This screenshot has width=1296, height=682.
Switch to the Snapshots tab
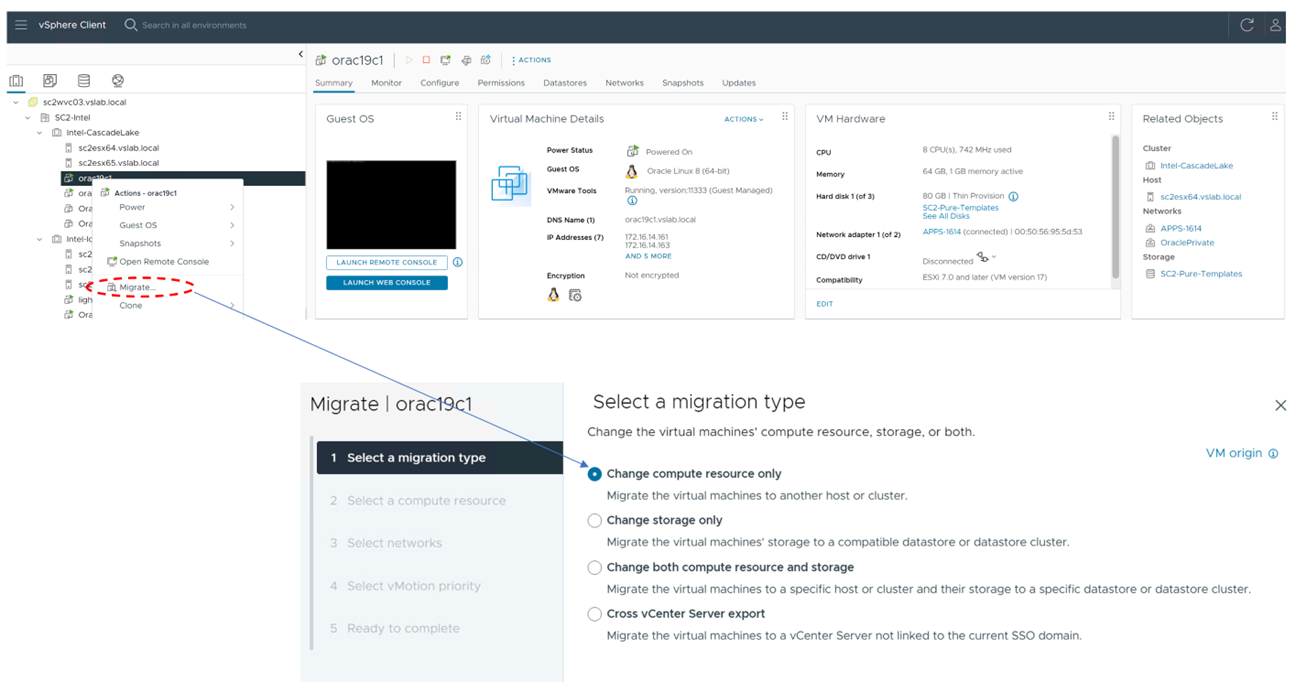pyautogui.click(x=683, y=83)
